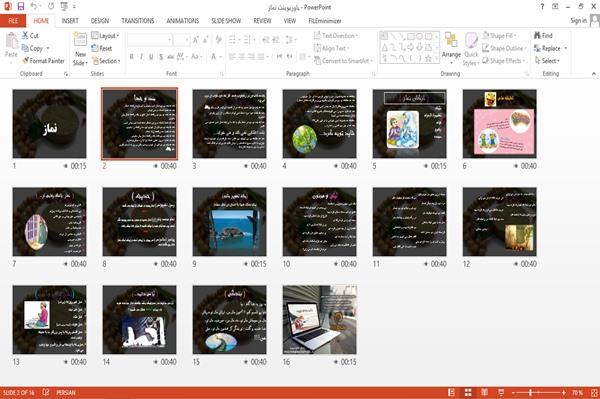Click the Reset slide icon
The height and width of the screenshot is (399, 600).
click(x=95, y=48)
